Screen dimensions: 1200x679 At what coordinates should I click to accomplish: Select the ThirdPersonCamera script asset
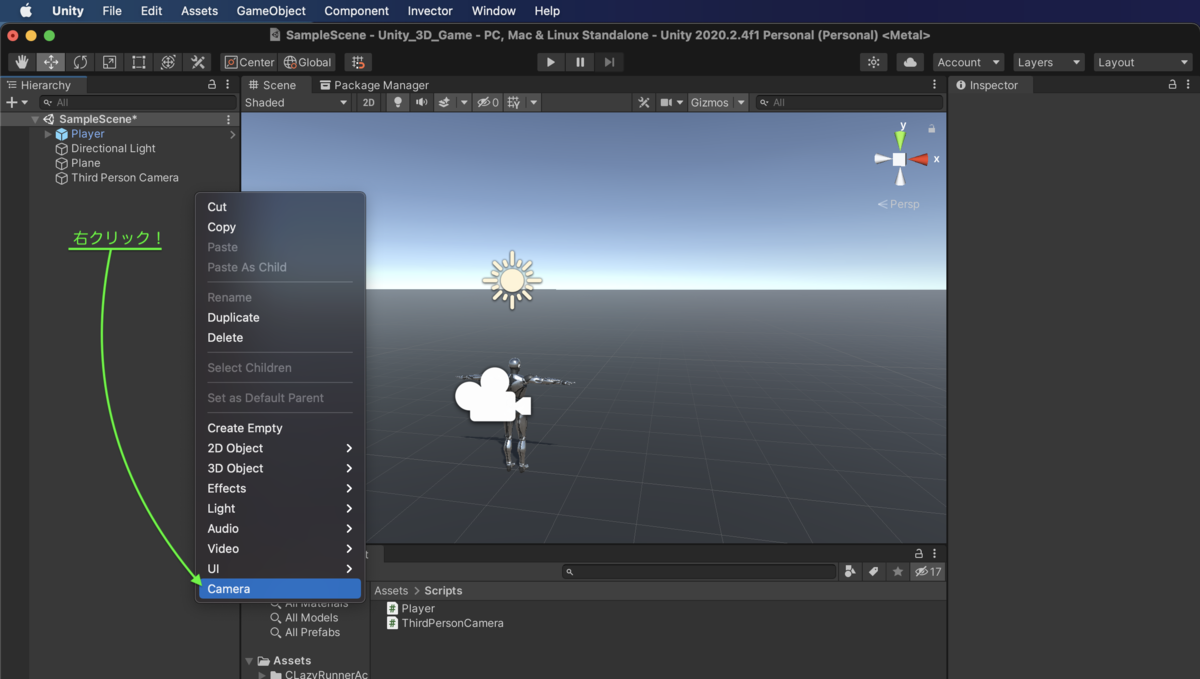tap(444, 623)
